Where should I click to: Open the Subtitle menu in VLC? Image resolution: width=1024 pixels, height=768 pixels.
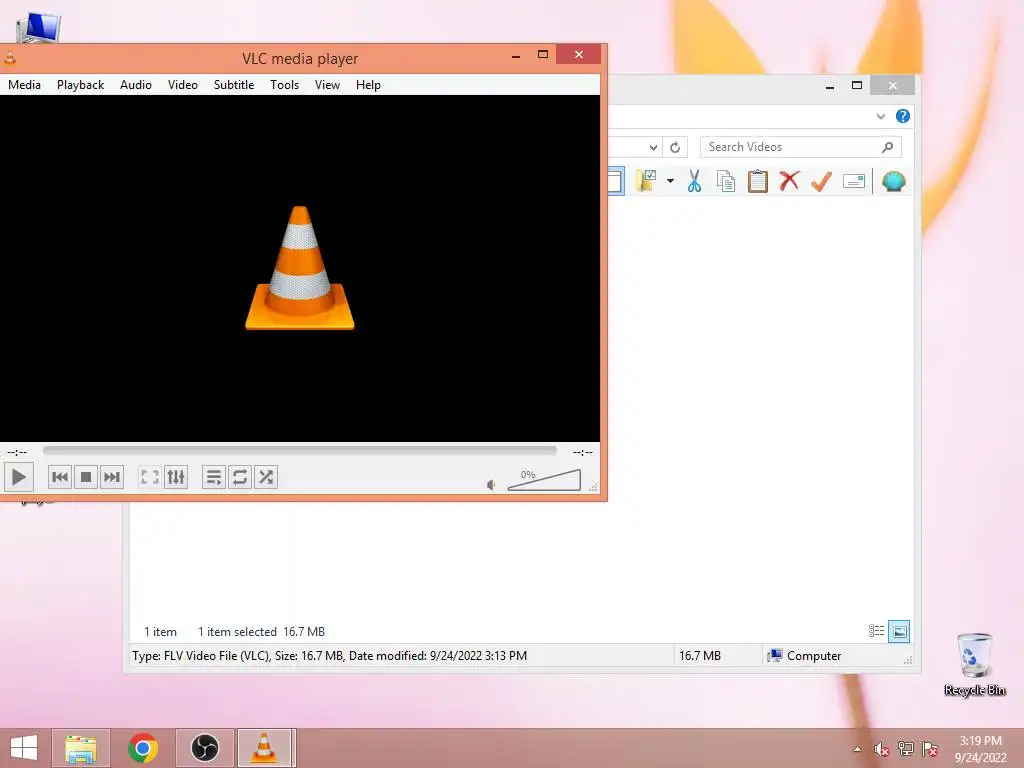[234, 85]
